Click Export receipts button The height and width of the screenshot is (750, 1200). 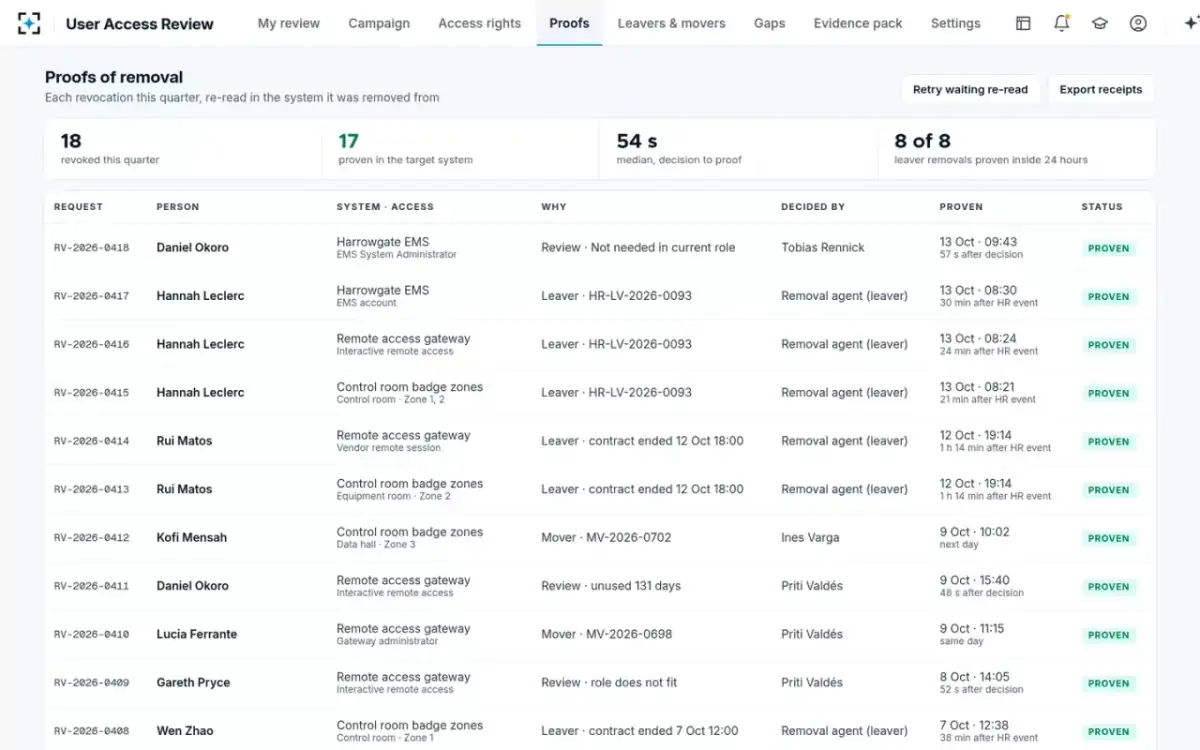point(1101,89)
